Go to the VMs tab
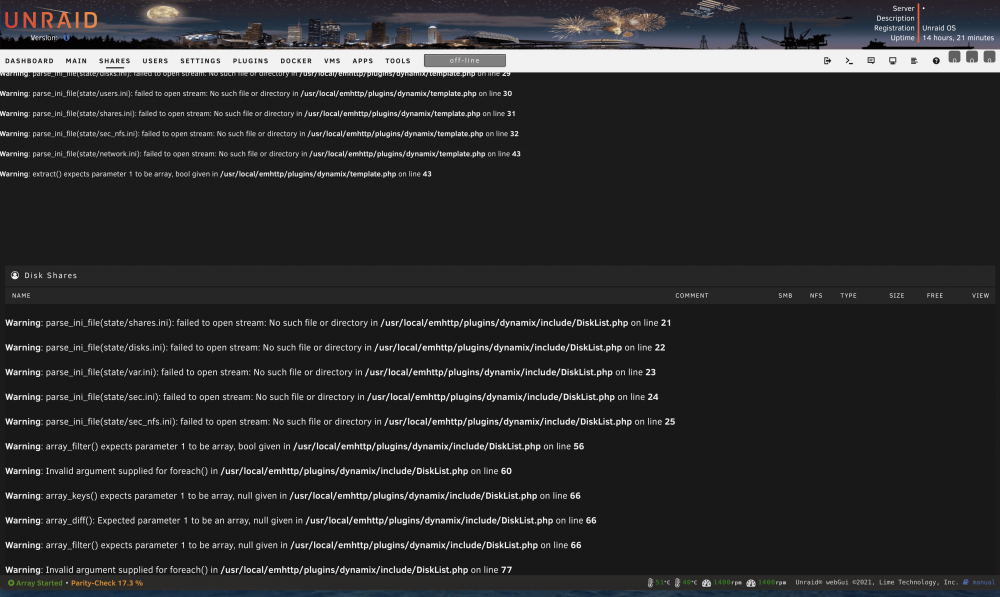Viewport: 1000px width, 597px height. point(332,61)
